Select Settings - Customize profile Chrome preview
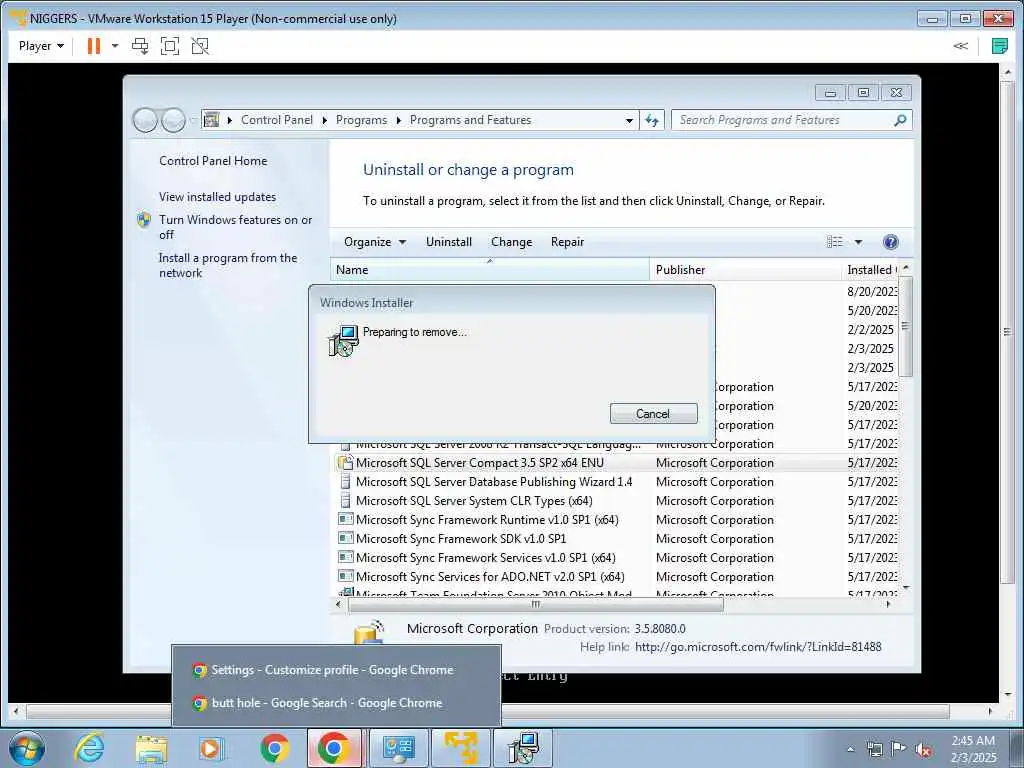The width and height of the screenshot is (1024, 768). (x=335, y=670)
